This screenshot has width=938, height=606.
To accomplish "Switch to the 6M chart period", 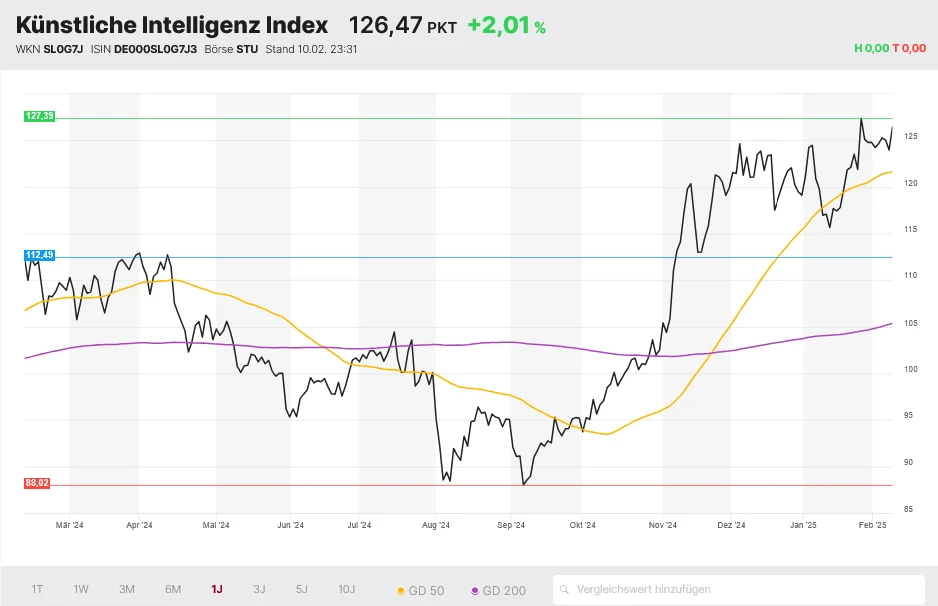I will pos(173,590).
